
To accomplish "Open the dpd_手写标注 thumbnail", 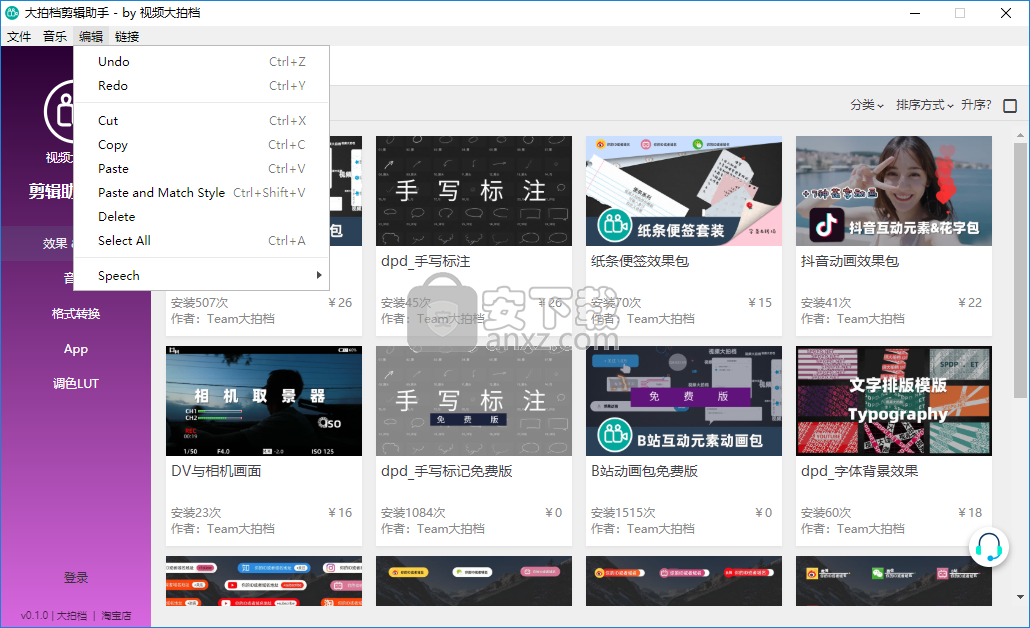I will [x=474, y=191].
